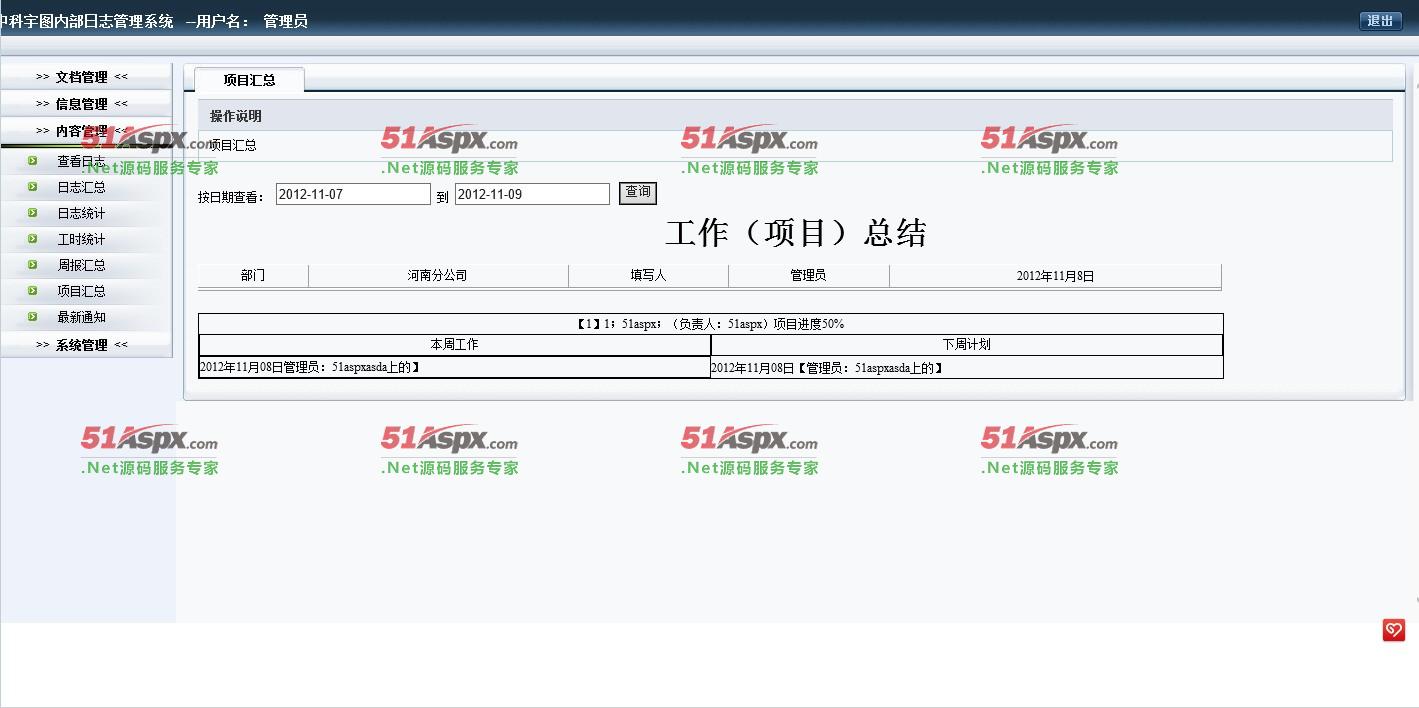Click the 退出 logout button
The height and width of the screenshot is (708, 1419).
point(1380,21)
